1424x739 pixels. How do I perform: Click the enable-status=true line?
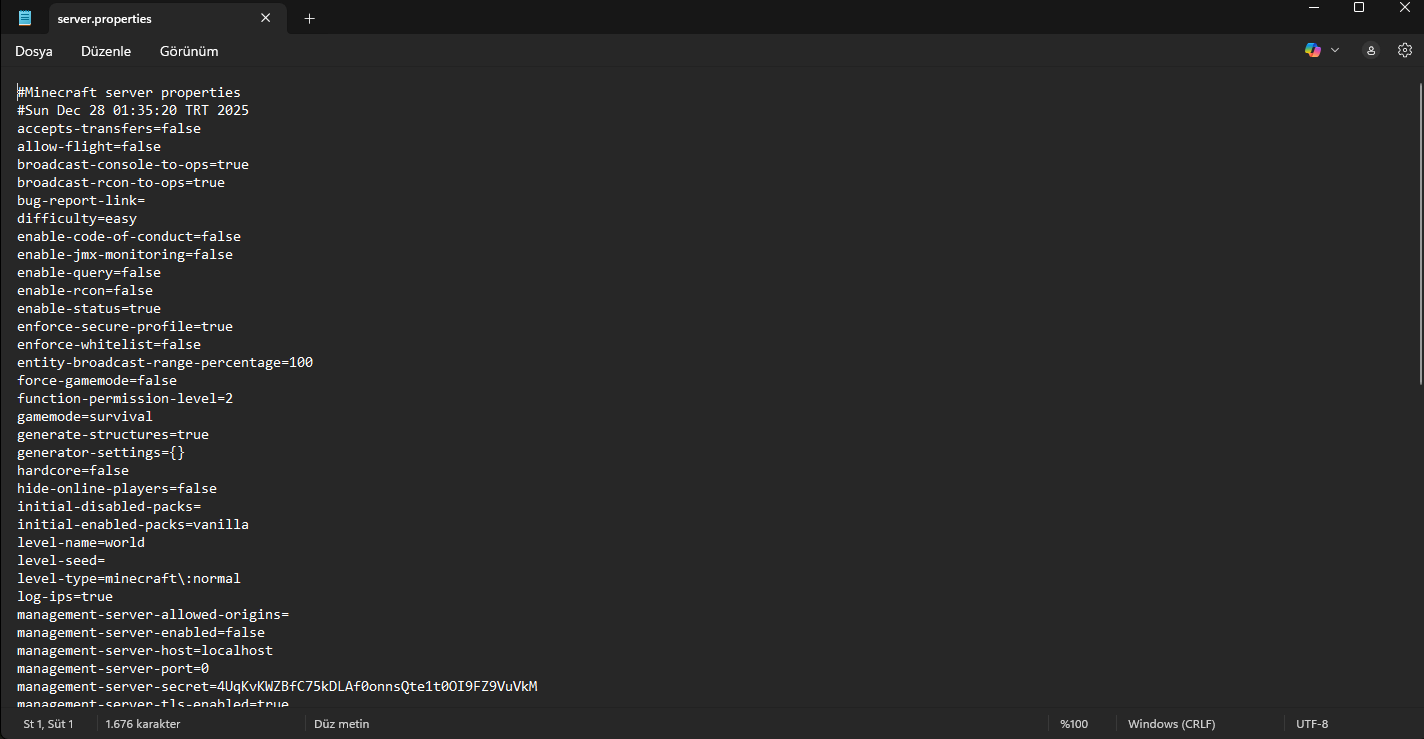tap(89, 308)
